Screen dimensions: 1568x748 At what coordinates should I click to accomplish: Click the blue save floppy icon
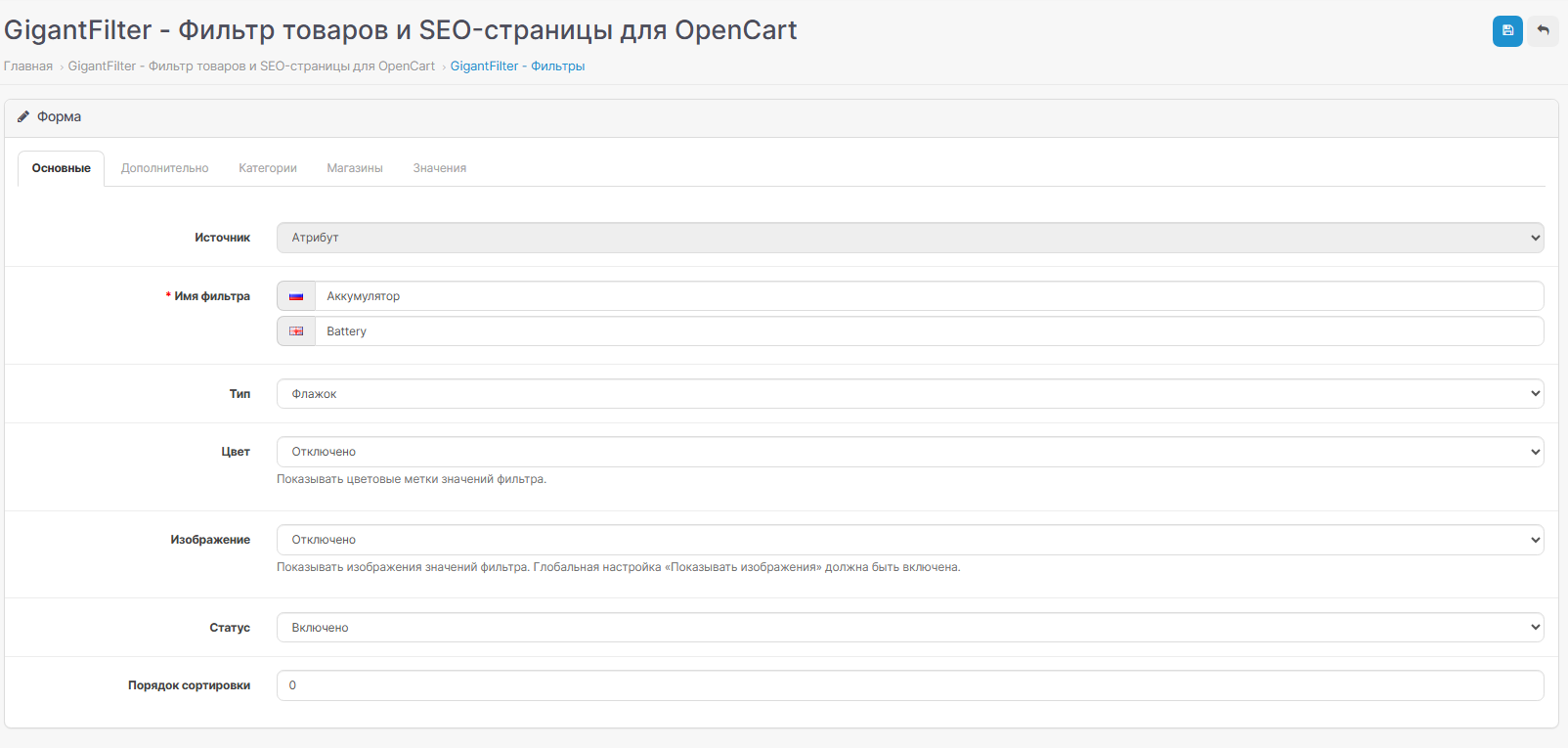pos(1507,30)
